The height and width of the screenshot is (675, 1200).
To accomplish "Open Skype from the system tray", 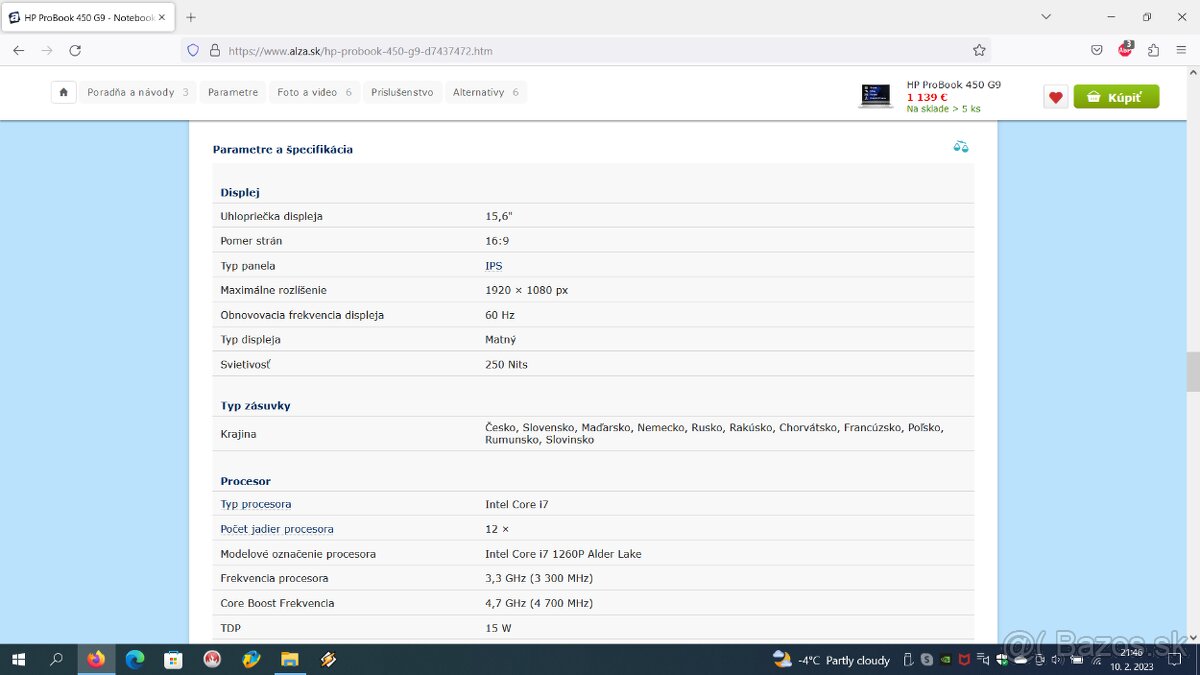I will point(927,660).
